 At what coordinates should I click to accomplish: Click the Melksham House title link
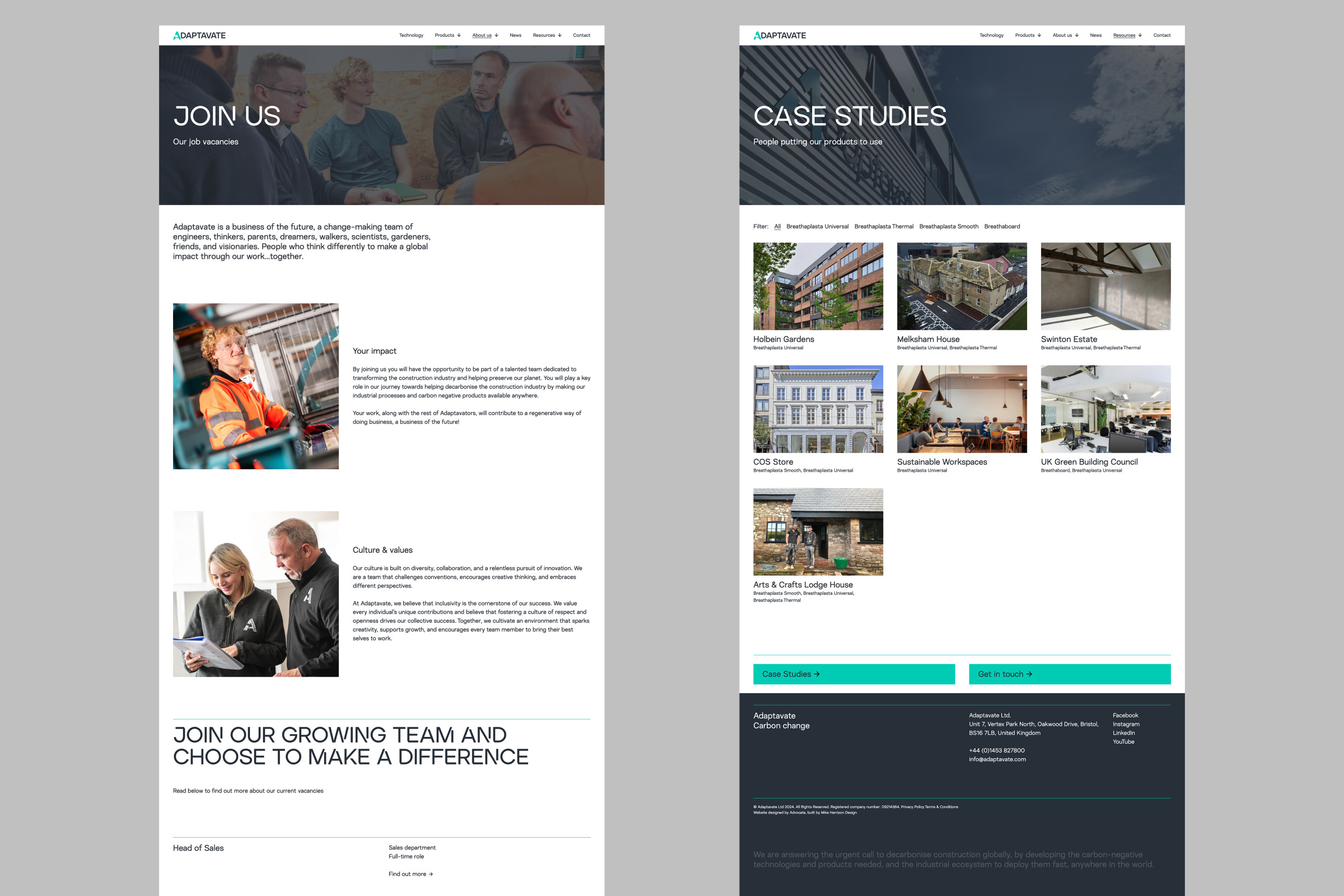click(928, 339)
